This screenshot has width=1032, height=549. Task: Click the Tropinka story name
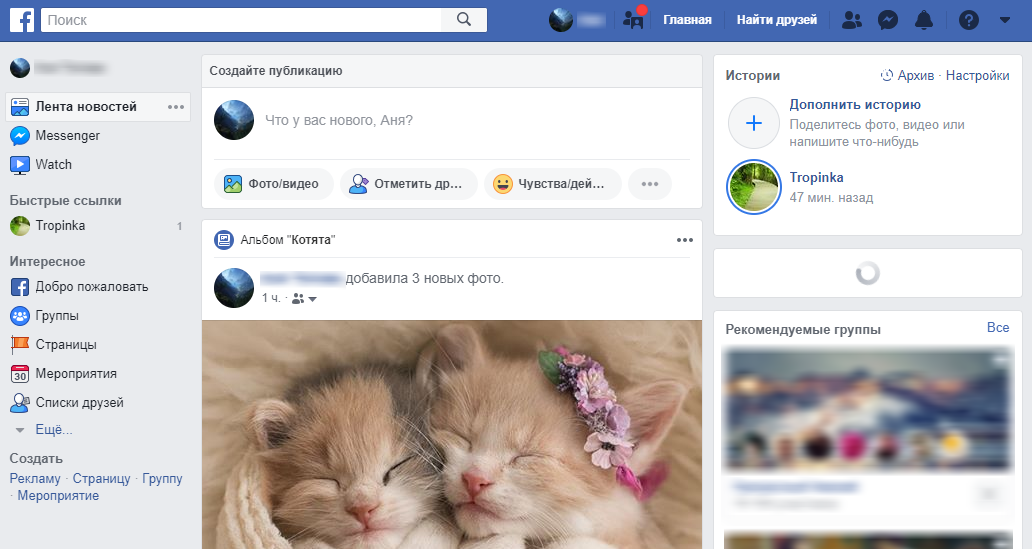tap(816, 178)
